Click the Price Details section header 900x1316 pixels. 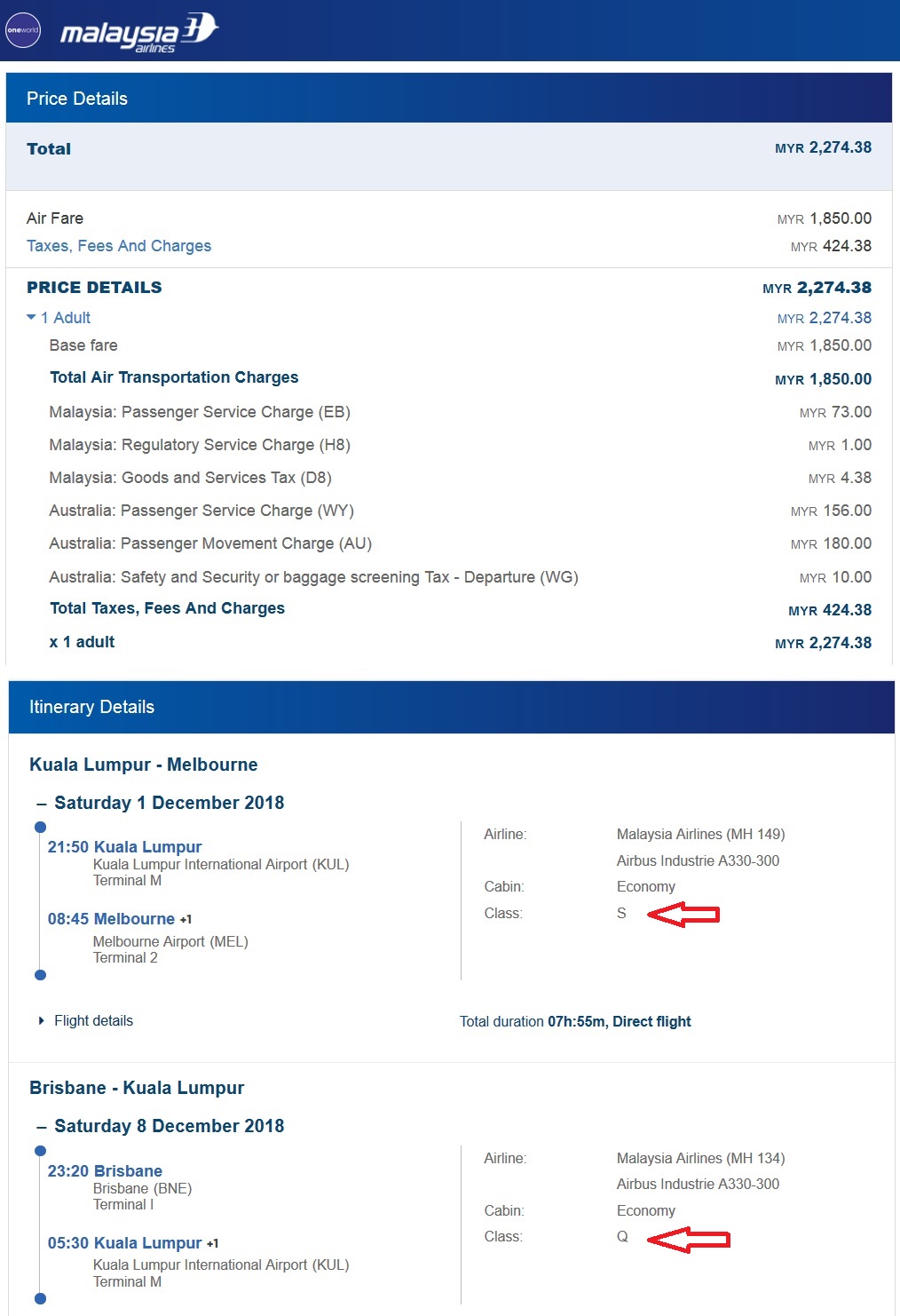coord(77,99)
